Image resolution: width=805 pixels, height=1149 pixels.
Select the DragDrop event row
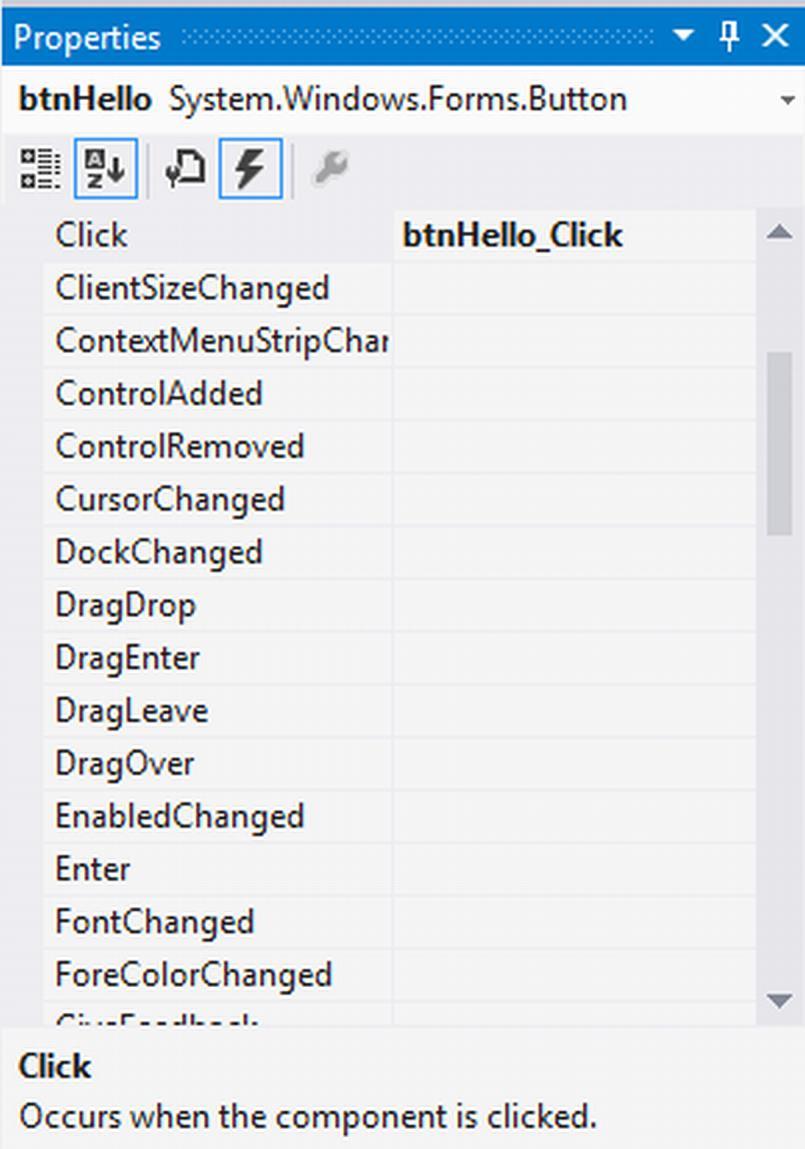[x=399, y=605]
